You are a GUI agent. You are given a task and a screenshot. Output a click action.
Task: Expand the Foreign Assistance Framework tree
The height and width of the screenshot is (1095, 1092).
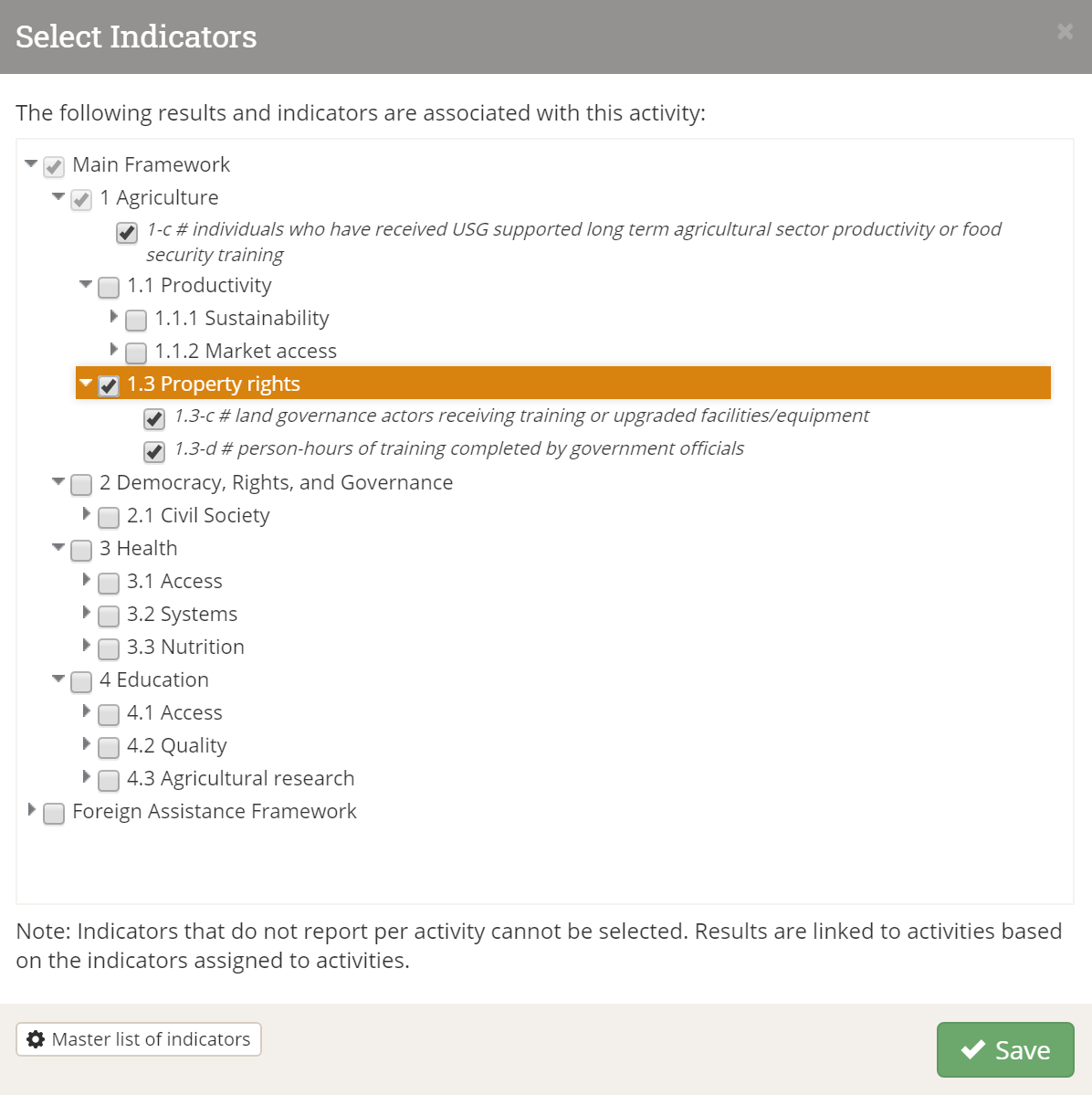pos(32,810)
